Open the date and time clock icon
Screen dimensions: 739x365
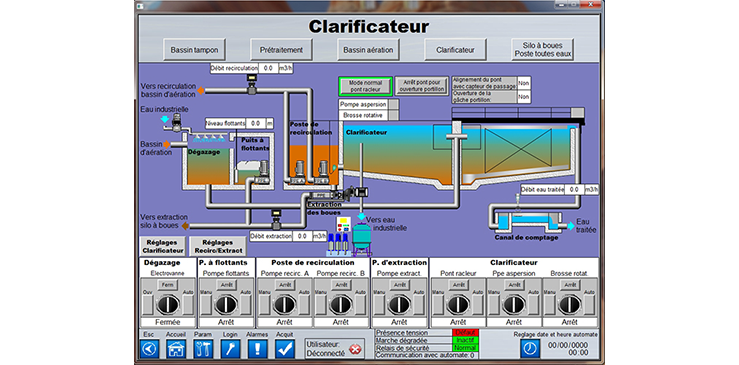tap(530, 348)
